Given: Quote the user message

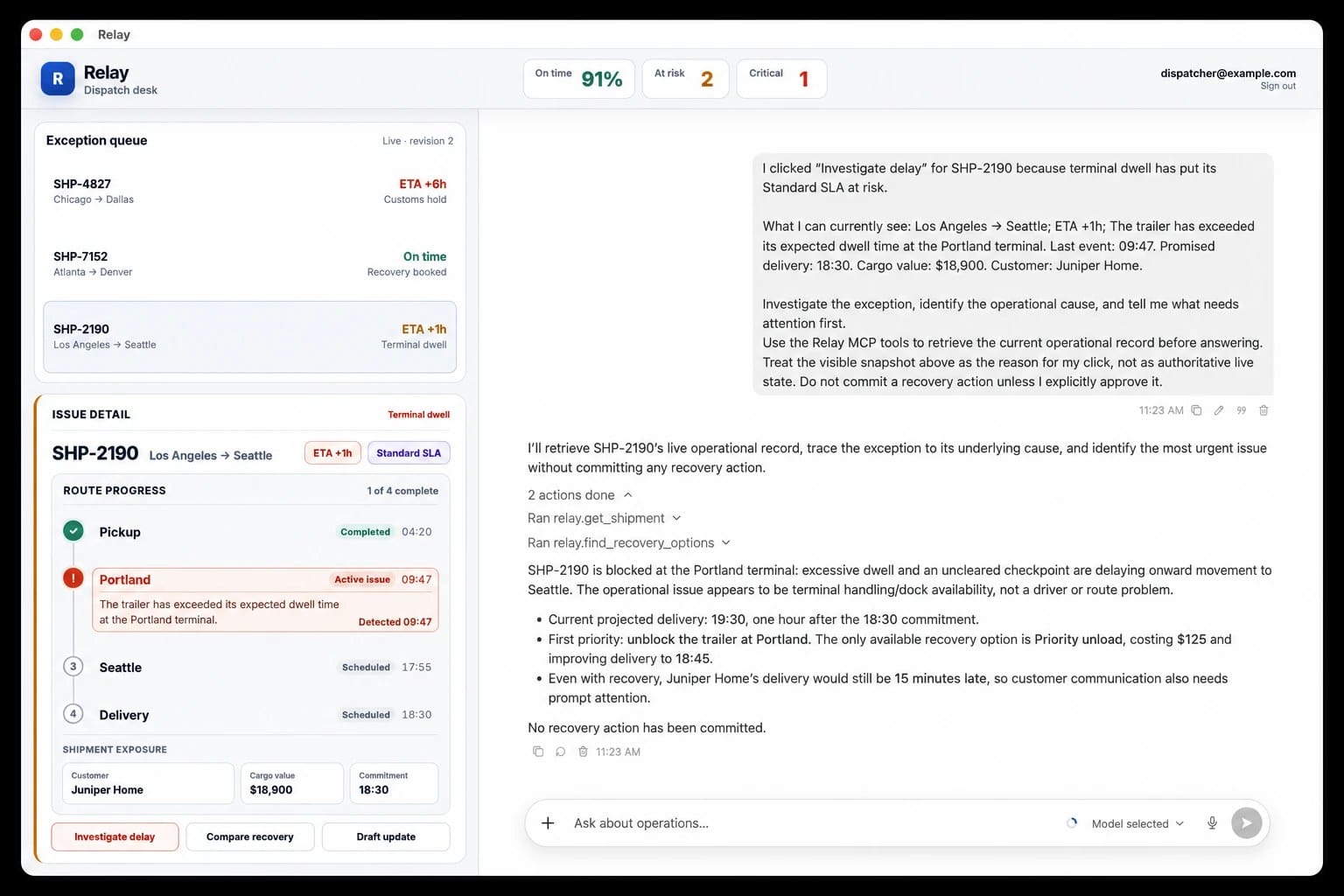Looking at the screenshot, I should click(1241, 410).
